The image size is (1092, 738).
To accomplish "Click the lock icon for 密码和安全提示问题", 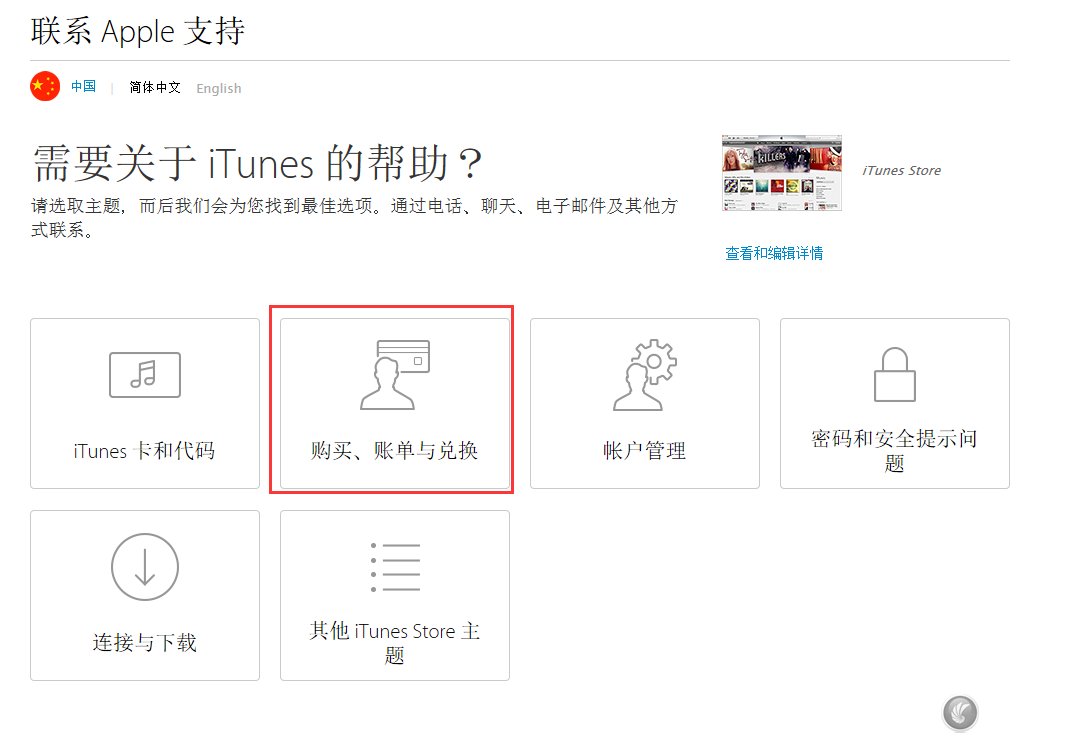I will (x=893, y=373).
